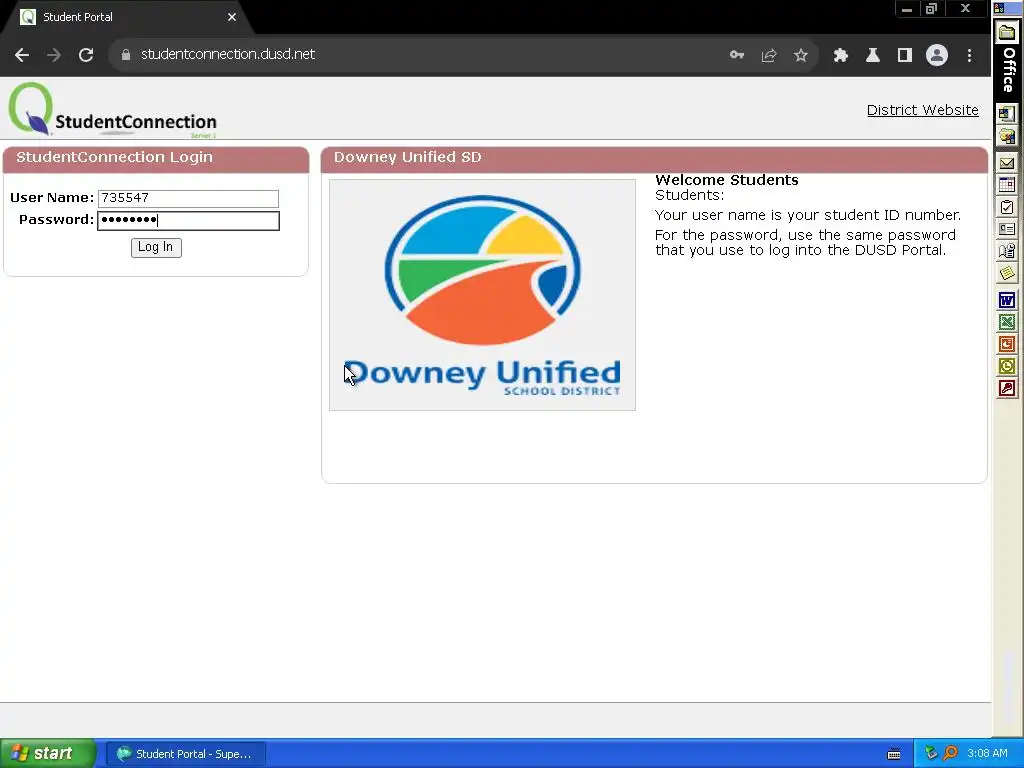Click the Log In button
The image size is (1024, 768).
(156, 247)
